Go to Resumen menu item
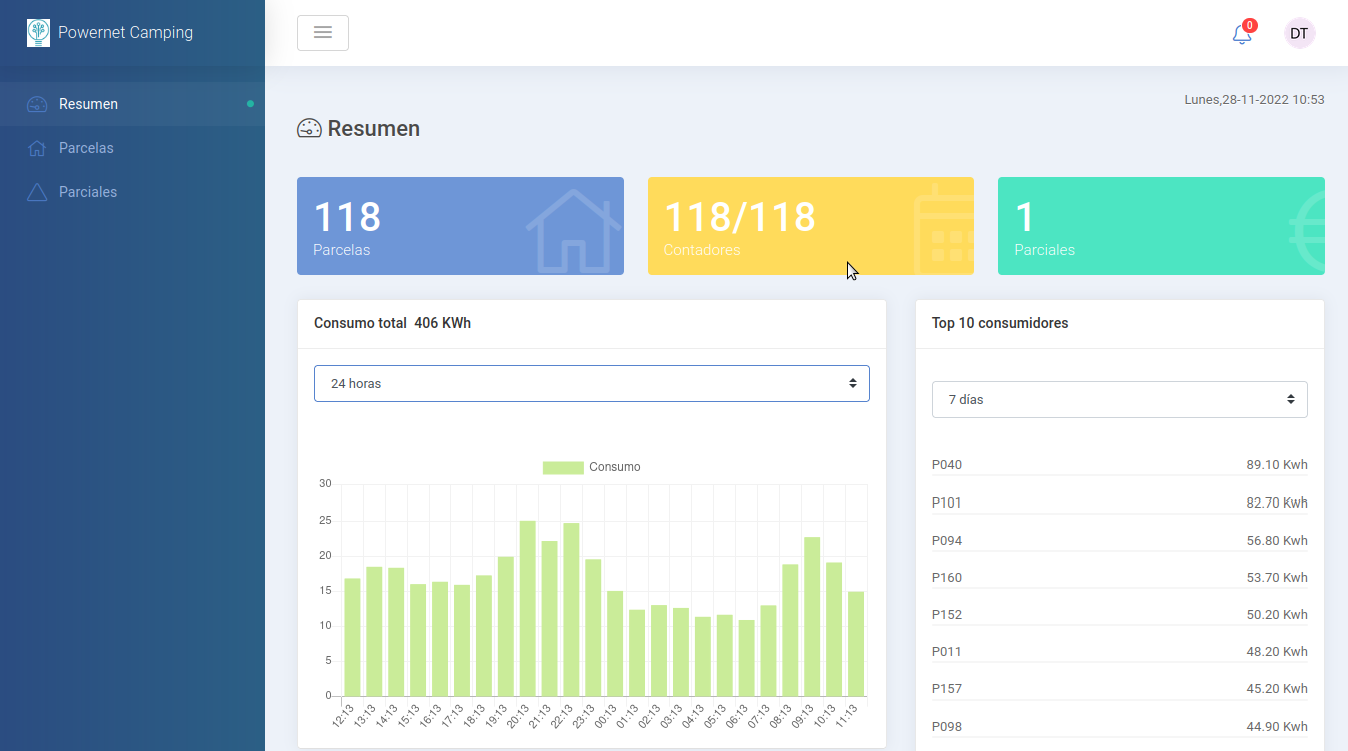1348x751 pixels. [132, 104]
